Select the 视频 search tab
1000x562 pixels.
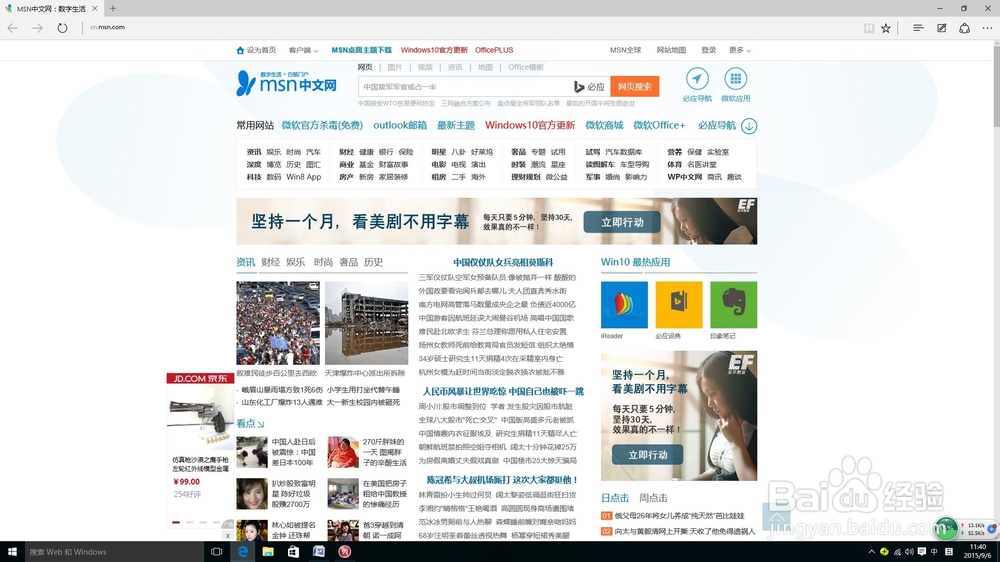pyautogui.click(x=425, y=67)
